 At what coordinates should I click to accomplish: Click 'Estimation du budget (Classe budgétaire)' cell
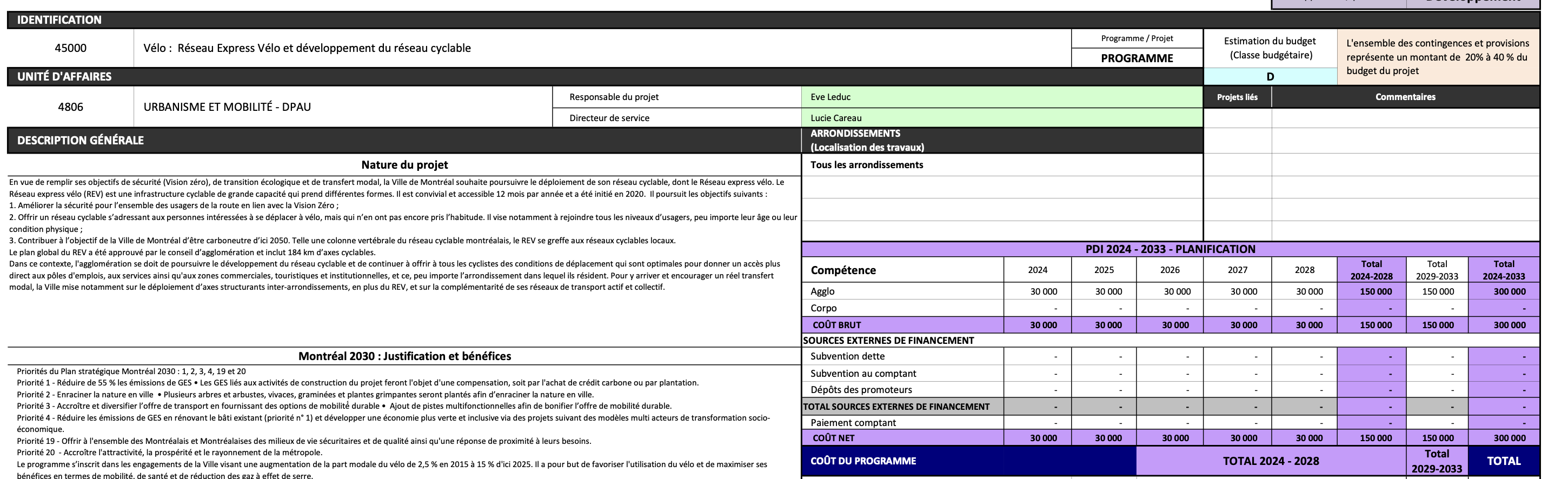[1270, 48]
